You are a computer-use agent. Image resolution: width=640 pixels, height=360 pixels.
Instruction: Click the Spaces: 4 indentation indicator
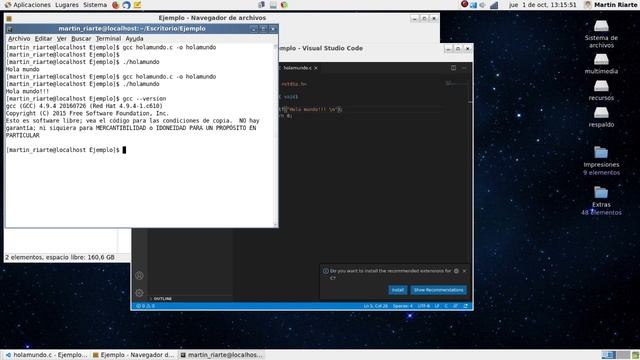402,306
